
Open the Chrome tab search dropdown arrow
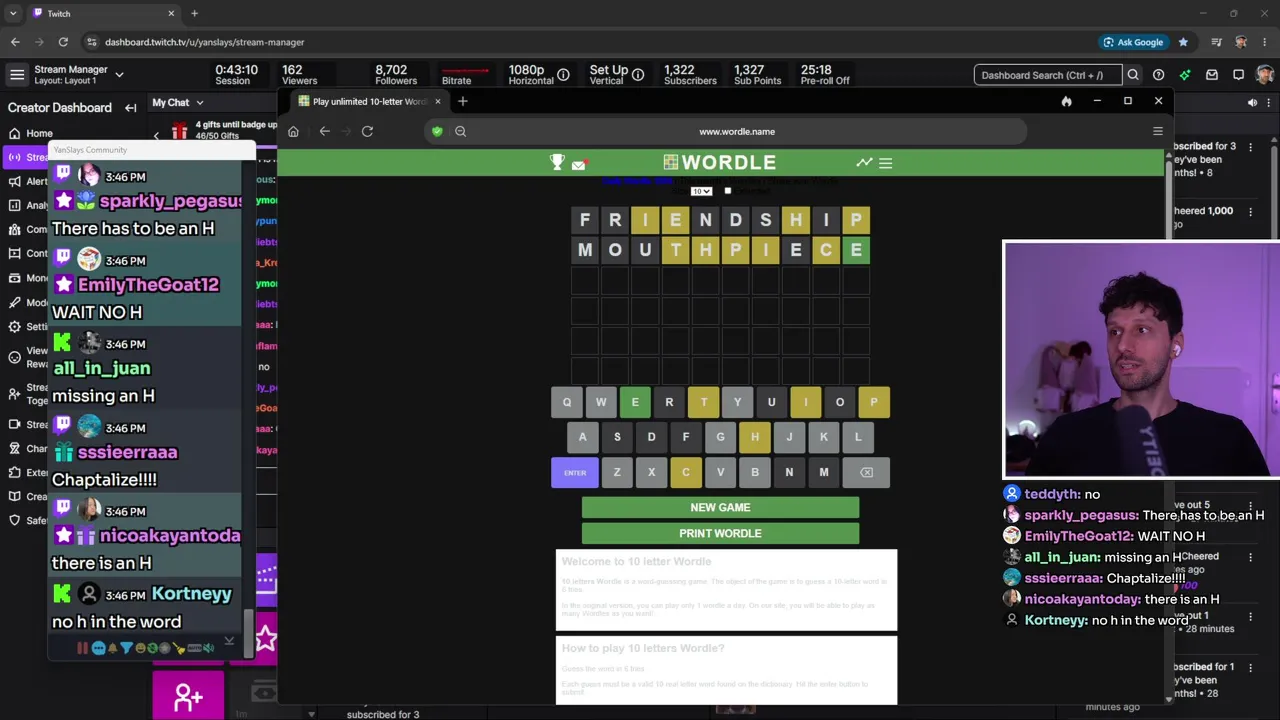pyautogui.click(x=13, y=13)
